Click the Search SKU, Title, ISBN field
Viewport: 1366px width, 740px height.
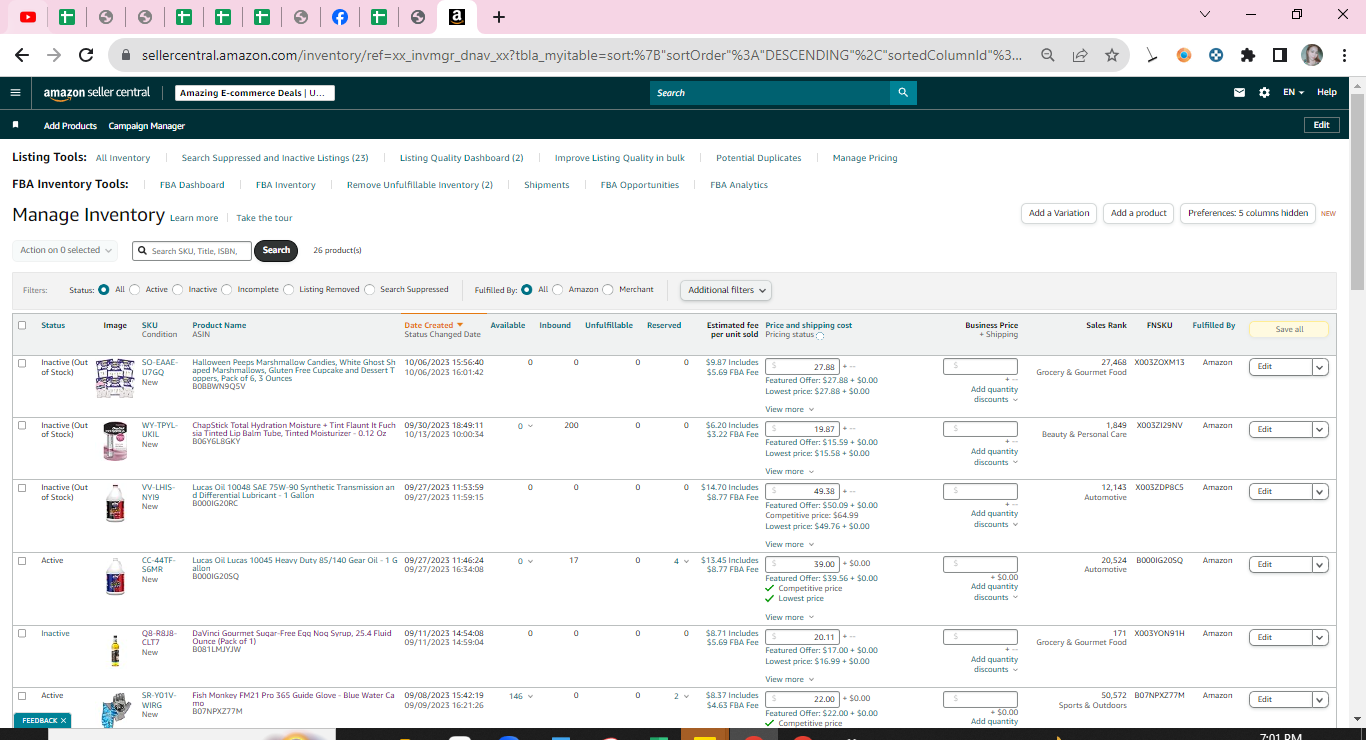click(192, 251)
